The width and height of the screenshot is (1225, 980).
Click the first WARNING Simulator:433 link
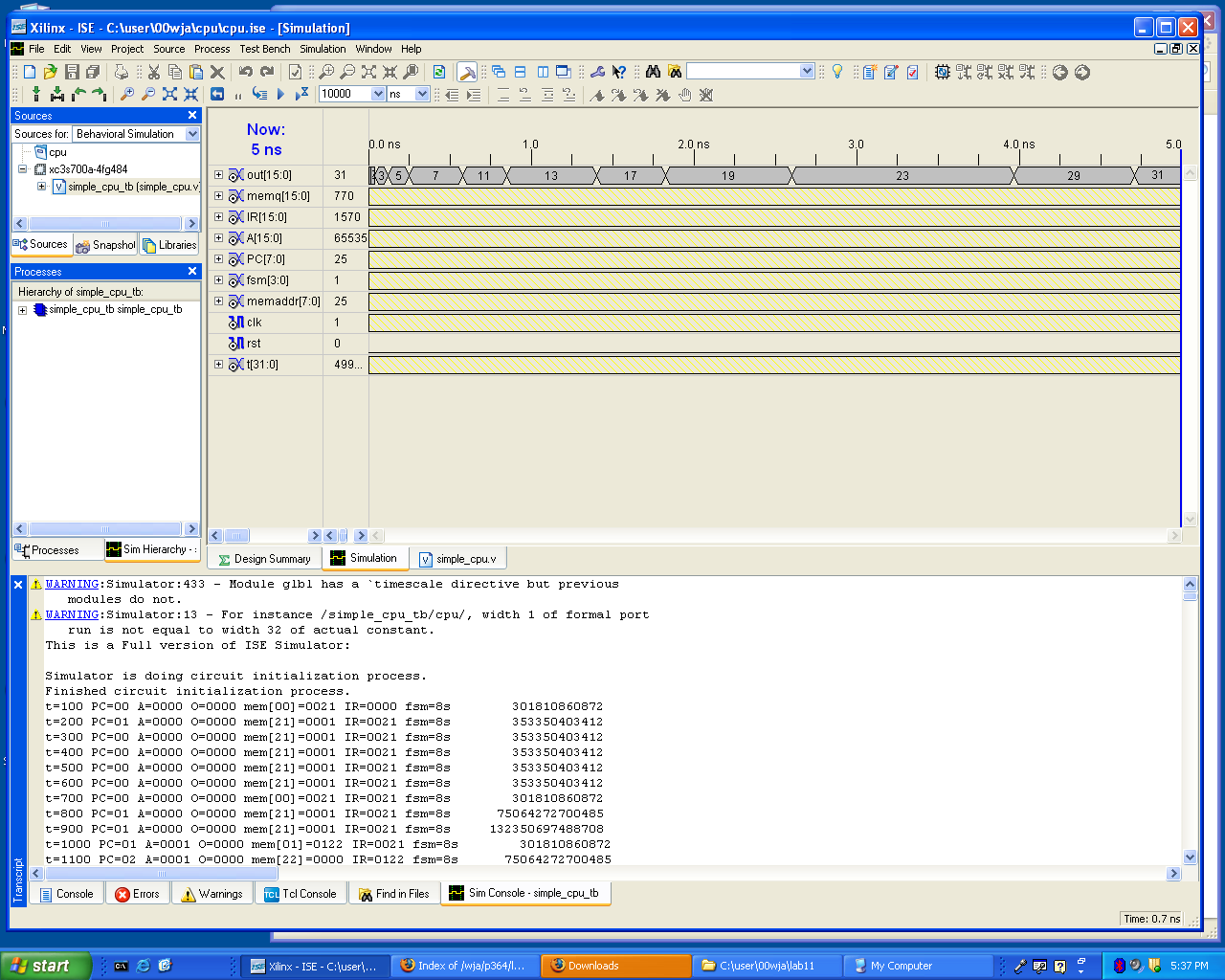pyautogui.click(x=73, y=584)
